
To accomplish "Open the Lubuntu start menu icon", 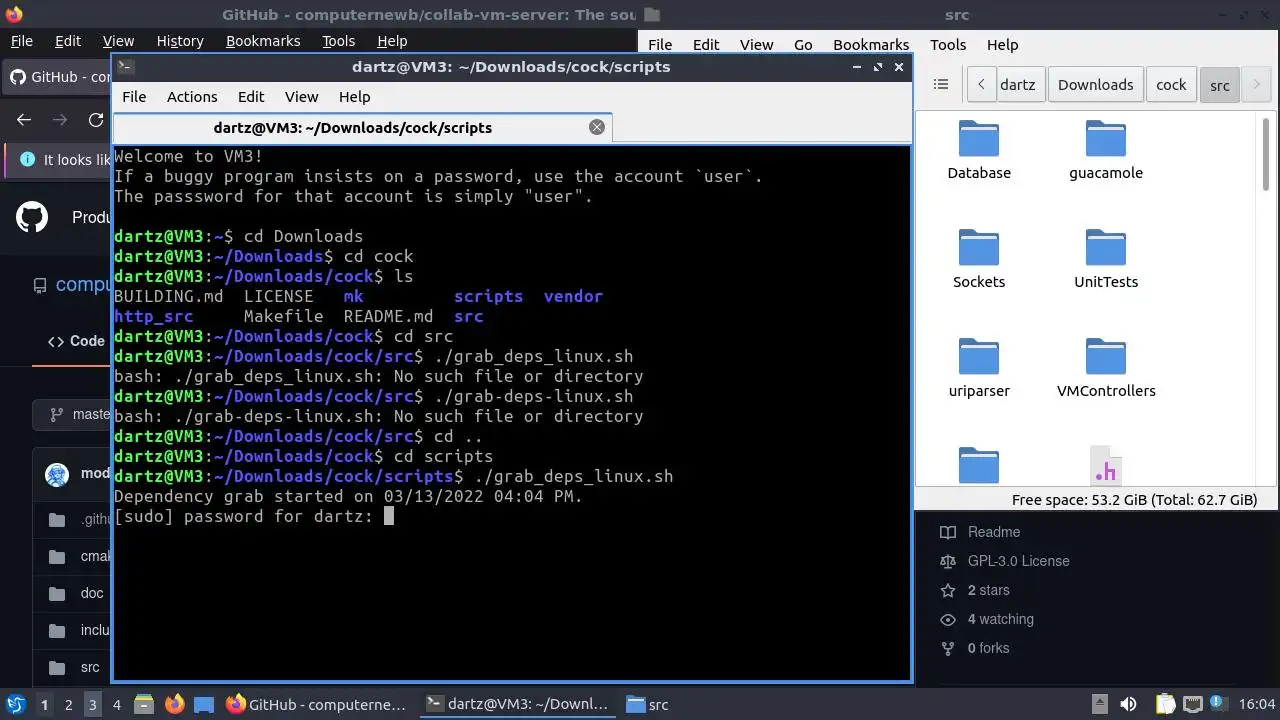I will (x=16, y=704).
